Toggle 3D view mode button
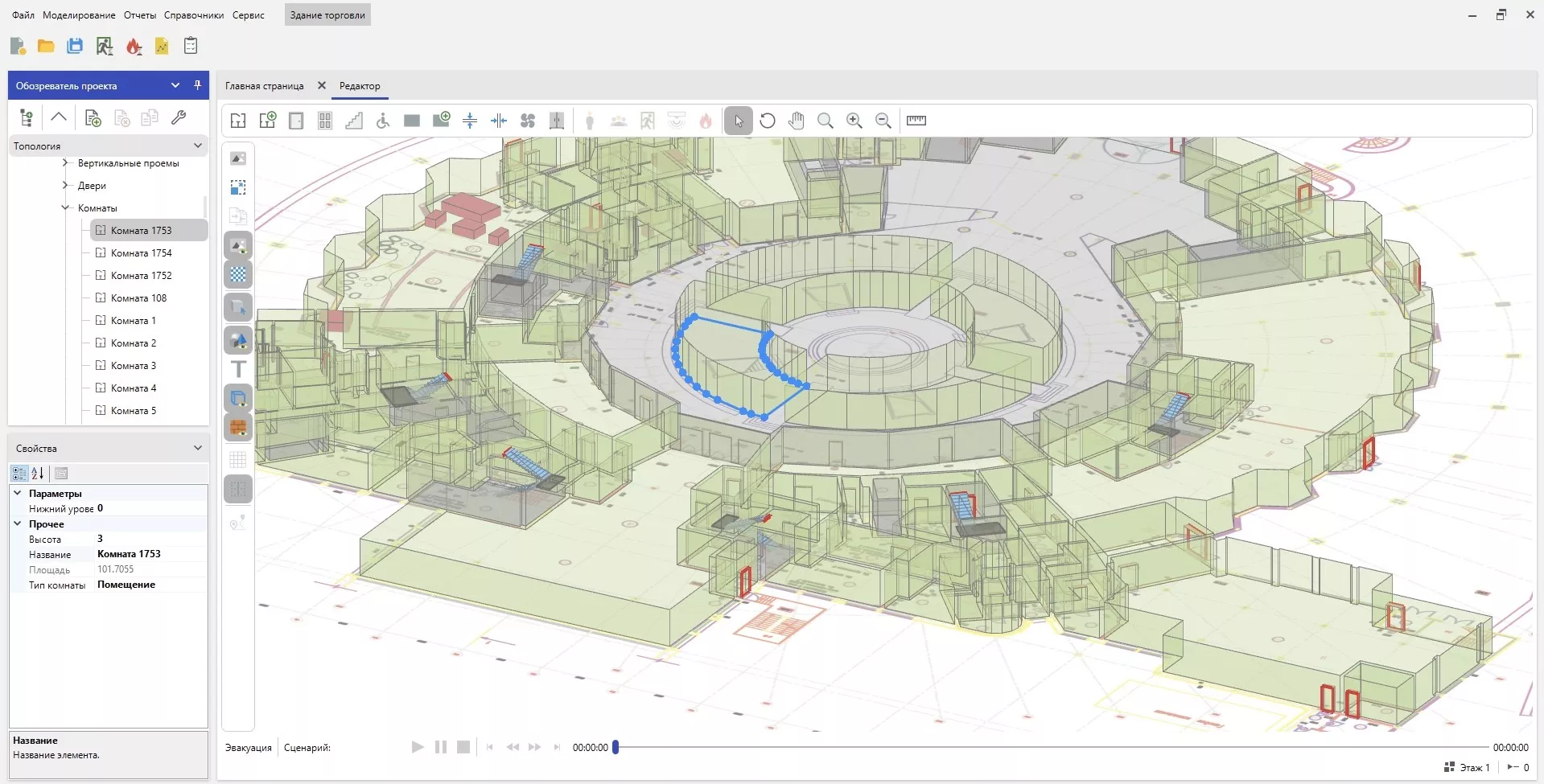1544x784 pixels. point(238,307)
